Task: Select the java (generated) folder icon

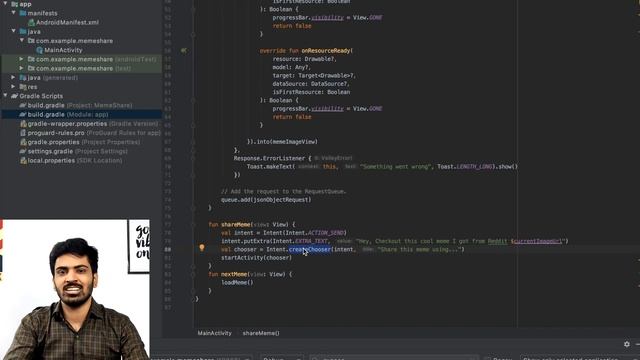Action: [x=23, y=78]
